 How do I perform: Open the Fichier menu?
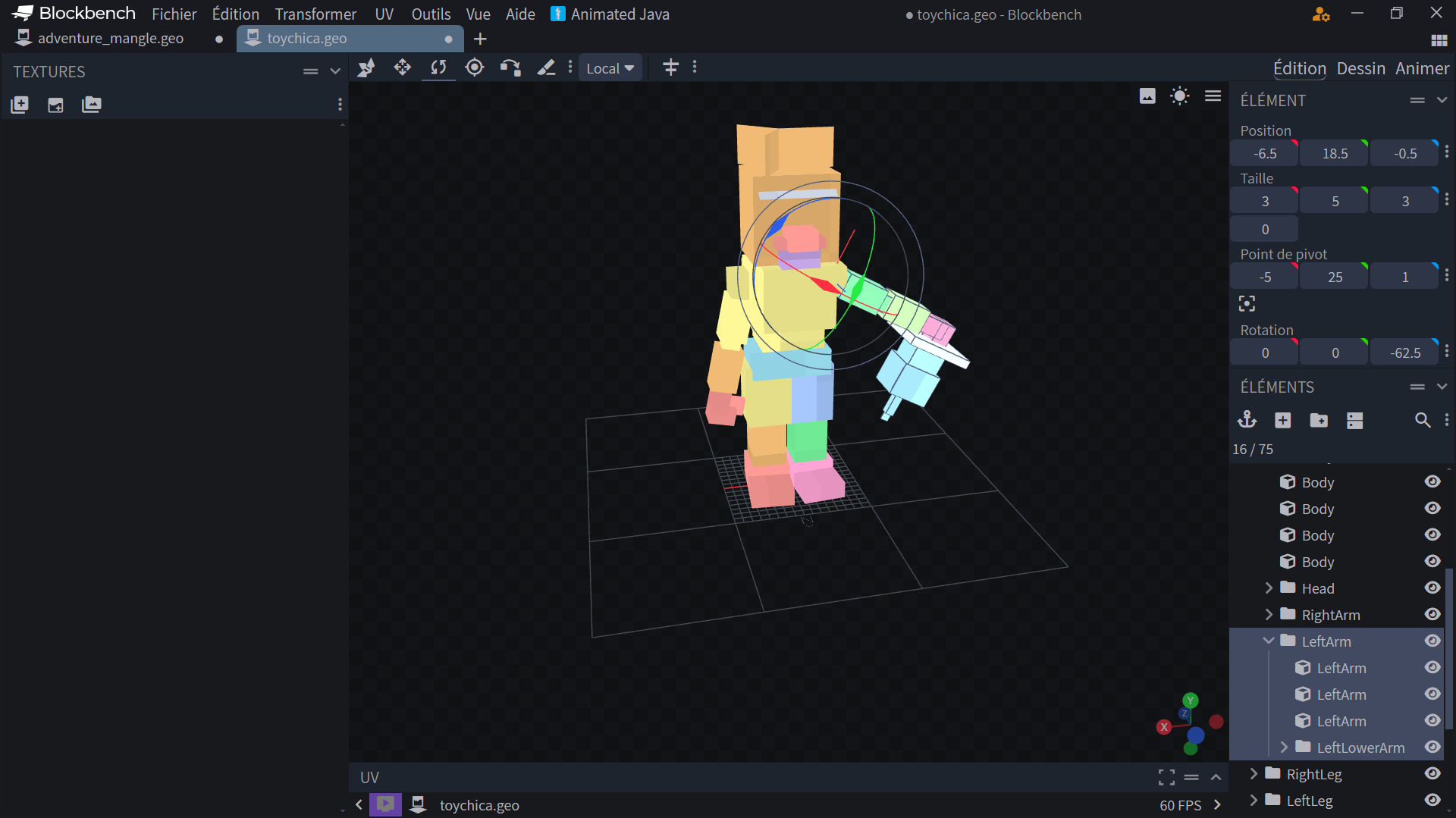coord(174,14)
